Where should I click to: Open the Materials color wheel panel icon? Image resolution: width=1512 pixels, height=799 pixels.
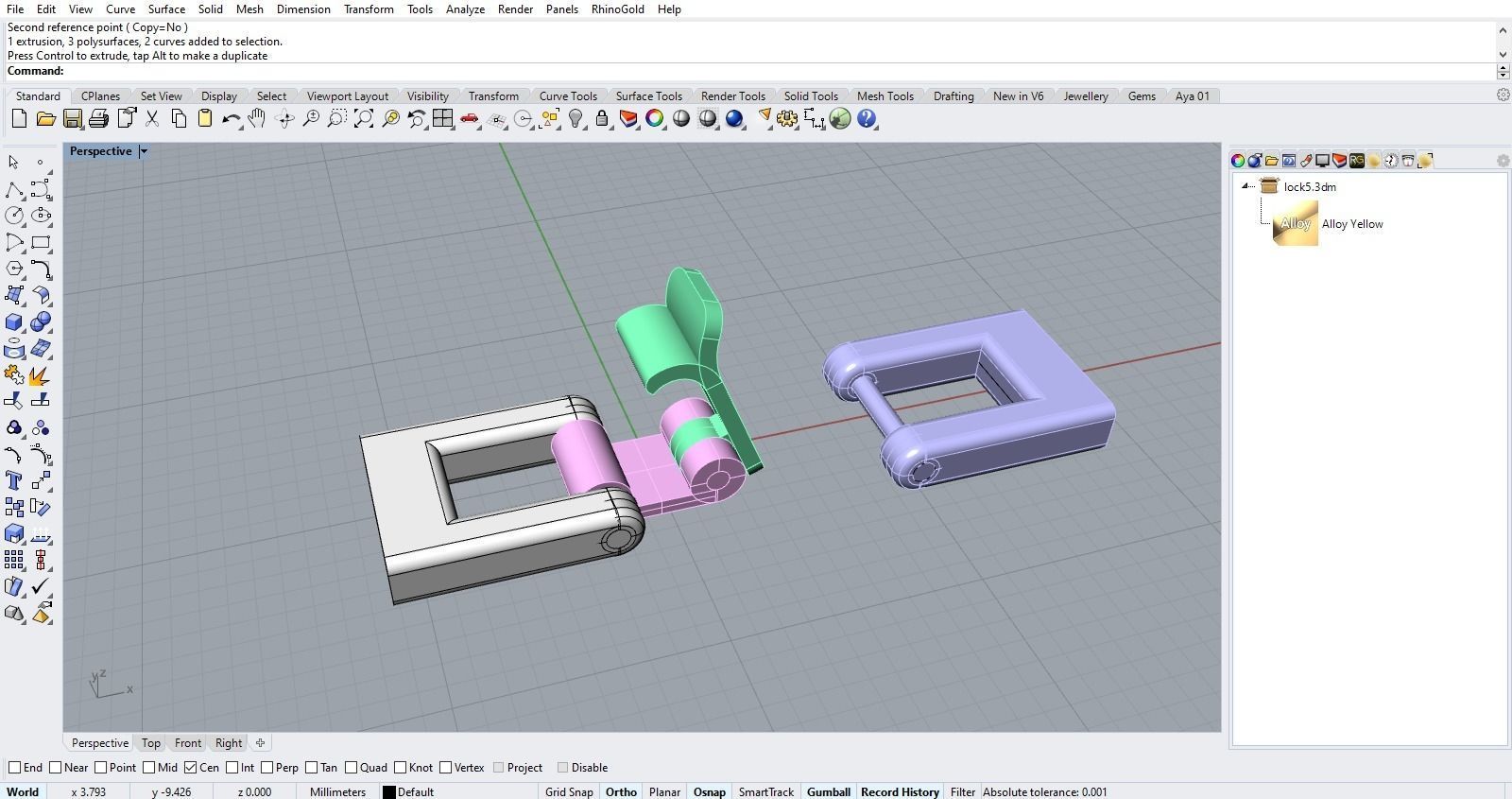(x=1238, y=161)
